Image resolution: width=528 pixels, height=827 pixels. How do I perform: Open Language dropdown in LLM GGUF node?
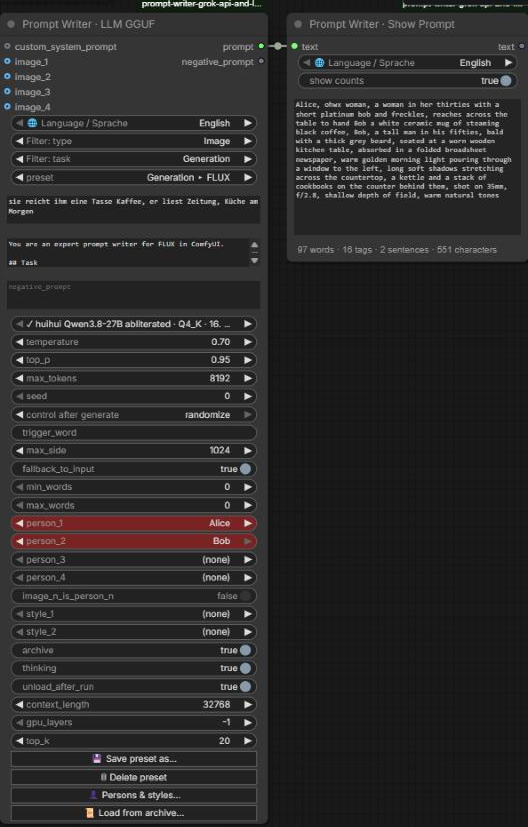pos(133,123)
